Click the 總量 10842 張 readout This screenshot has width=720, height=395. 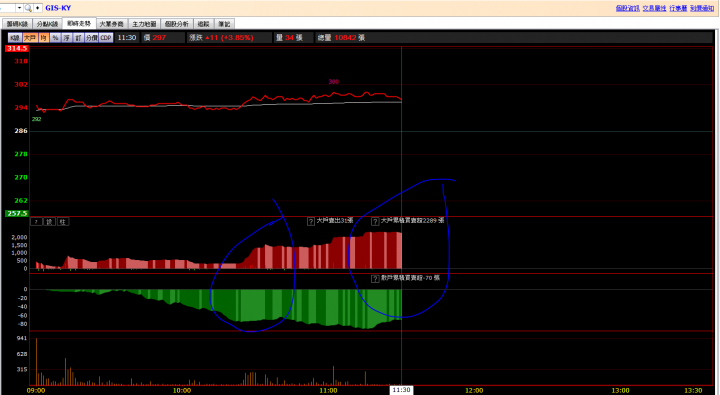pyautogui.click(x=342, y=38)
